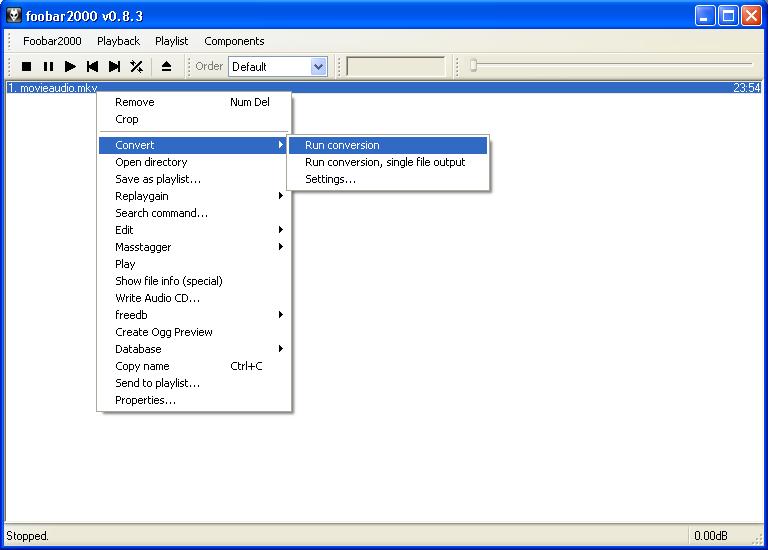Click the Eject/Open file icon
The width and height of the screenshot is (768, 550).
(167, 66)
